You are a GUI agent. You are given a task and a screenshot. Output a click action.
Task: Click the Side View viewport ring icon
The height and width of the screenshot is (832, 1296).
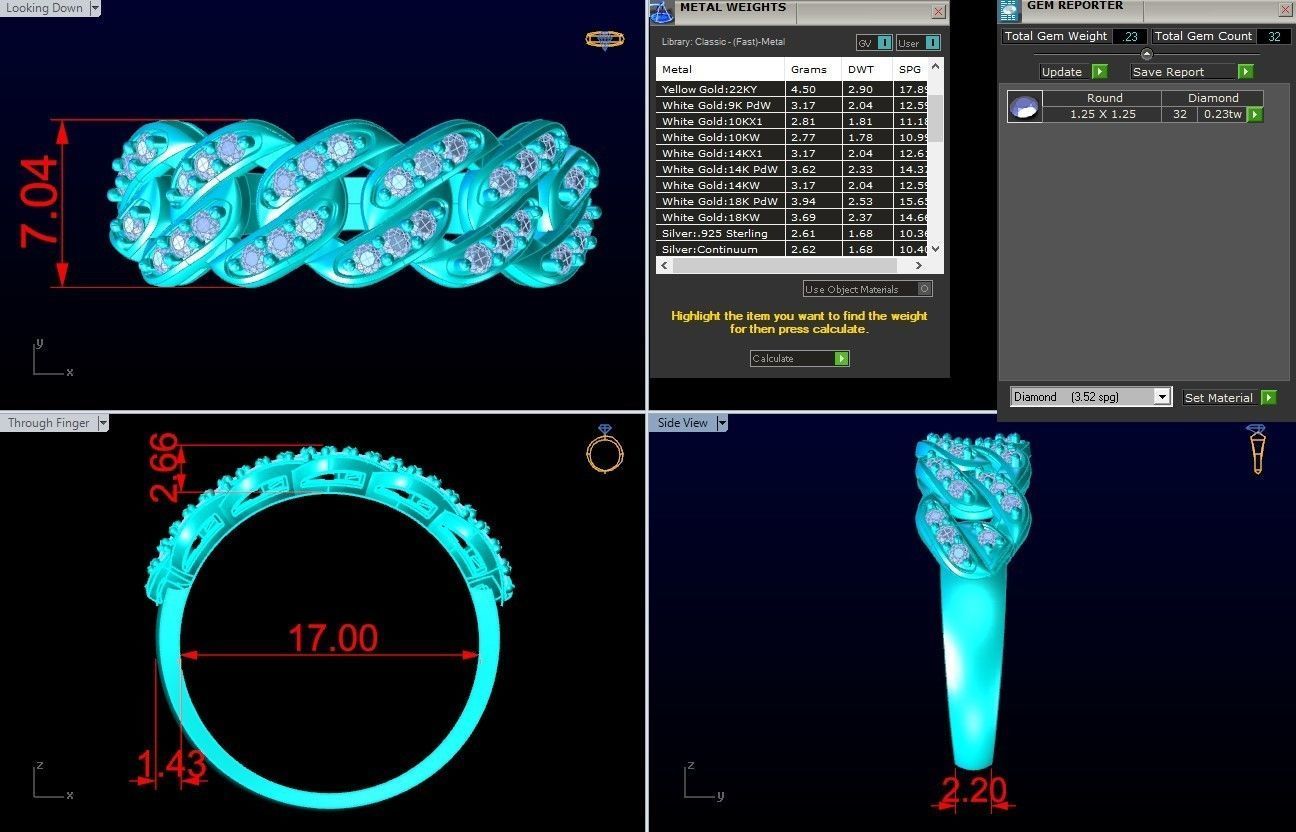(x=1258, y=448)
